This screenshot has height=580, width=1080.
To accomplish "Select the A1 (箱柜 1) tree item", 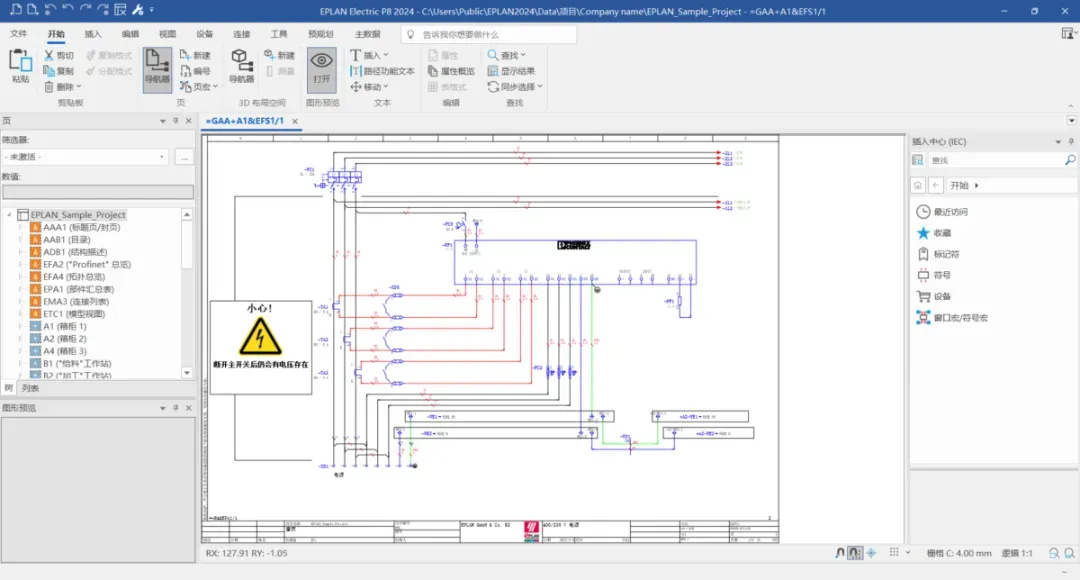I will pos(65,327).
